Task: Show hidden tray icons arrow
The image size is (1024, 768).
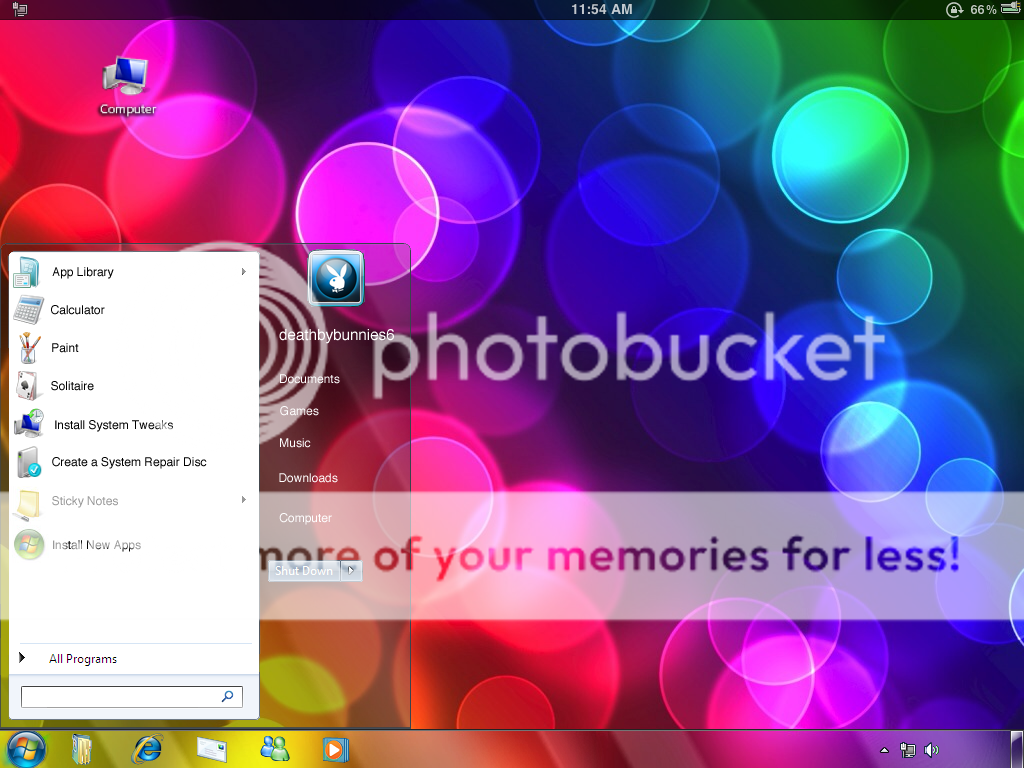Action: (884, 750)
